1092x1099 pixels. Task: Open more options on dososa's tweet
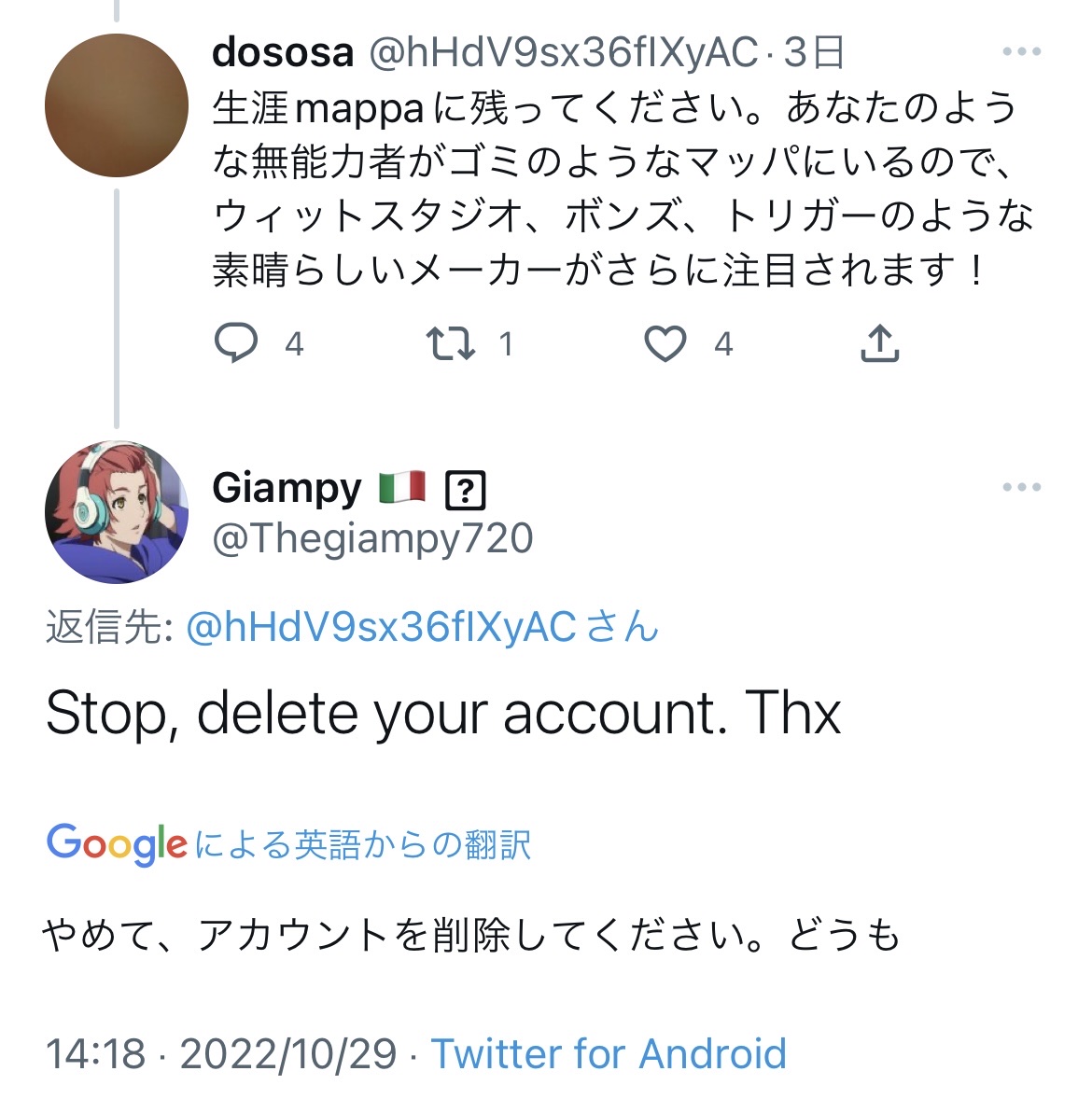point(1021,52)
